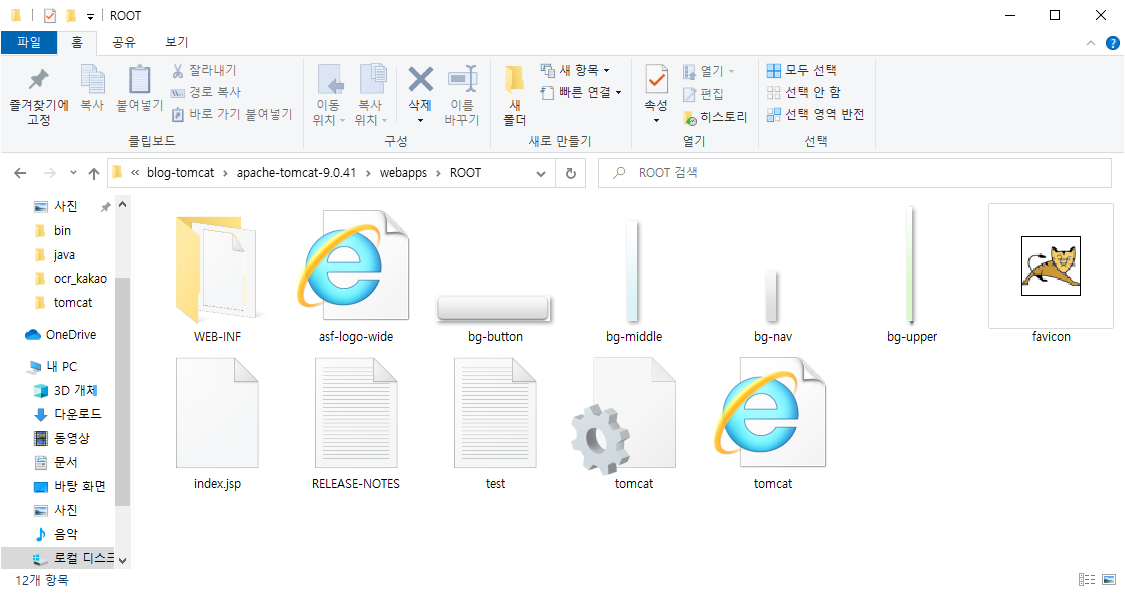Open 속성 properties icon
1125x593 pixels.
656,79
